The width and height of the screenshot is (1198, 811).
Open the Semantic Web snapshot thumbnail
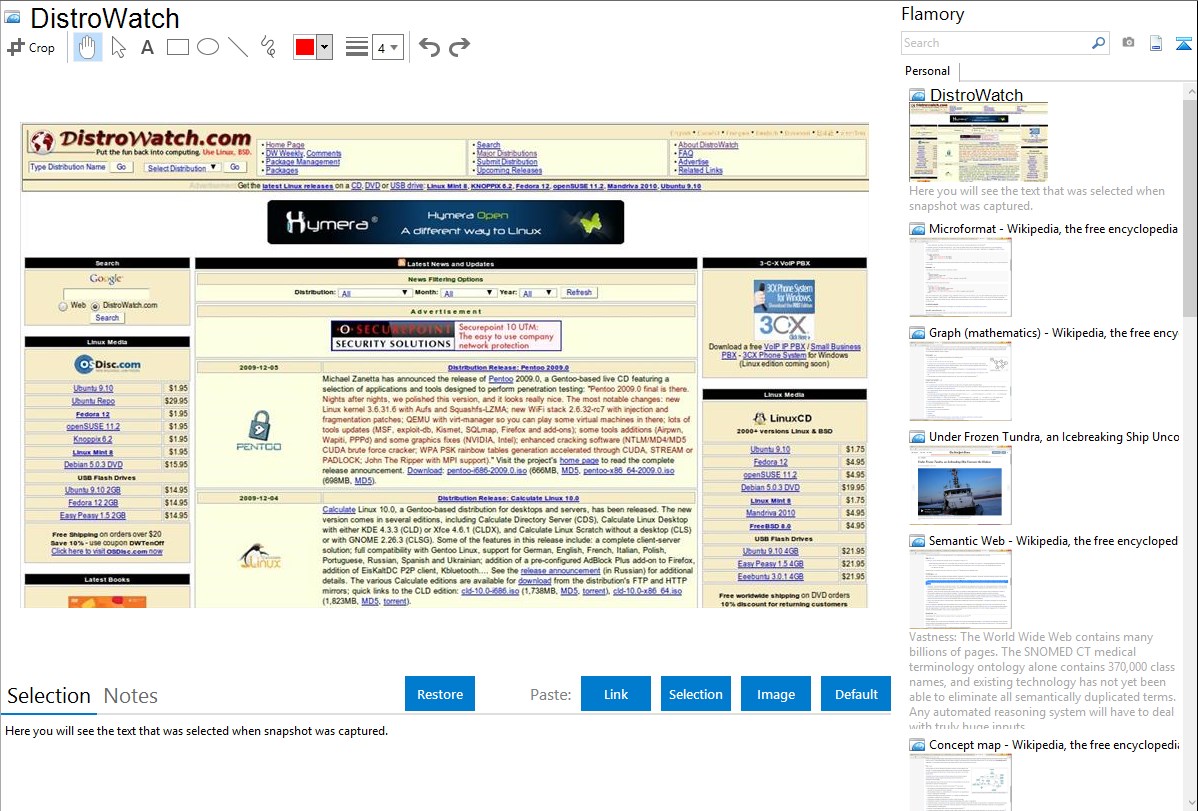960,589
